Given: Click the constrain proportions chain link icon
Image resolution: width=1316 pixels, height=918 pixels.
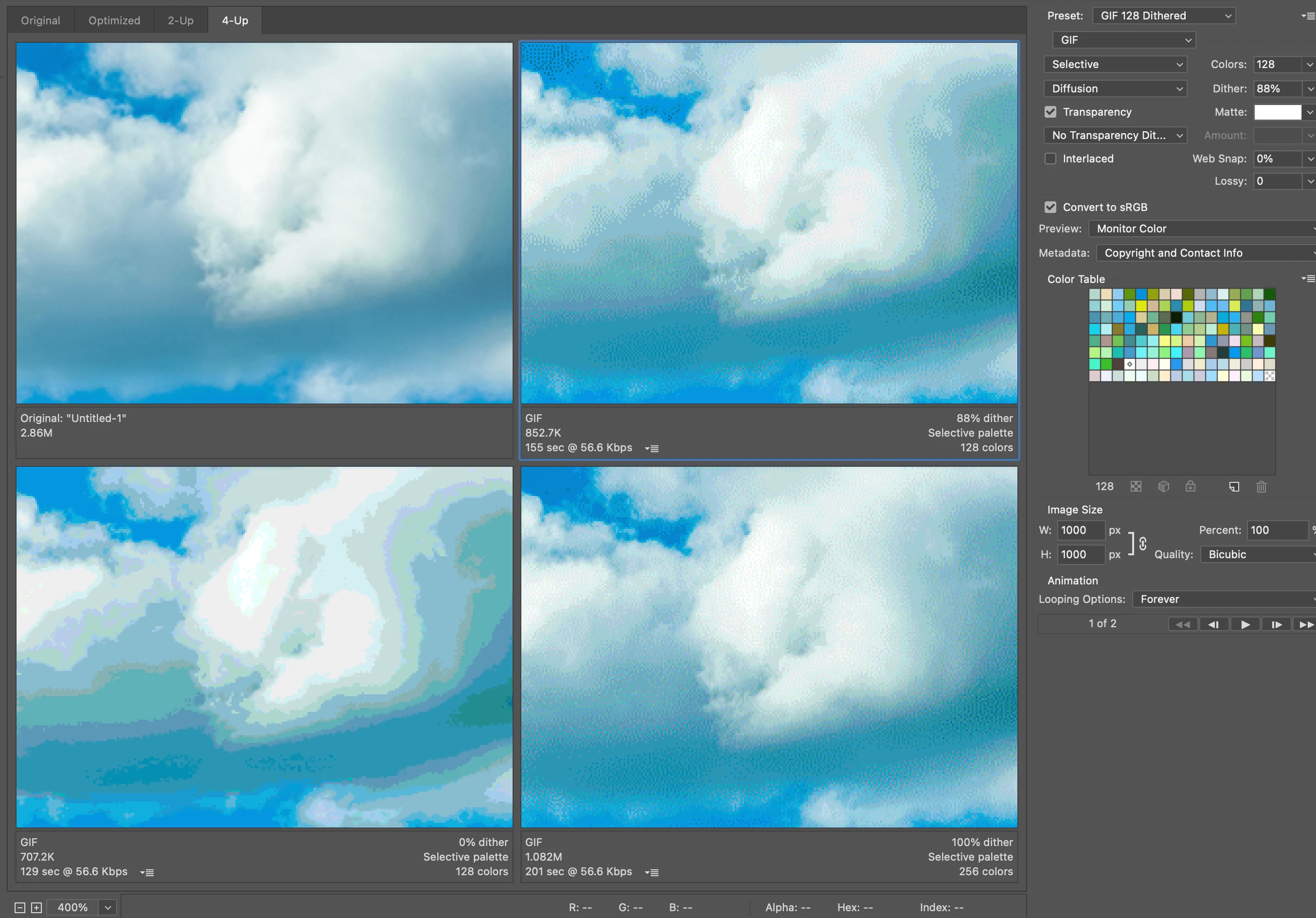Looking at the screenshot, I should (x=1142, y=543).
